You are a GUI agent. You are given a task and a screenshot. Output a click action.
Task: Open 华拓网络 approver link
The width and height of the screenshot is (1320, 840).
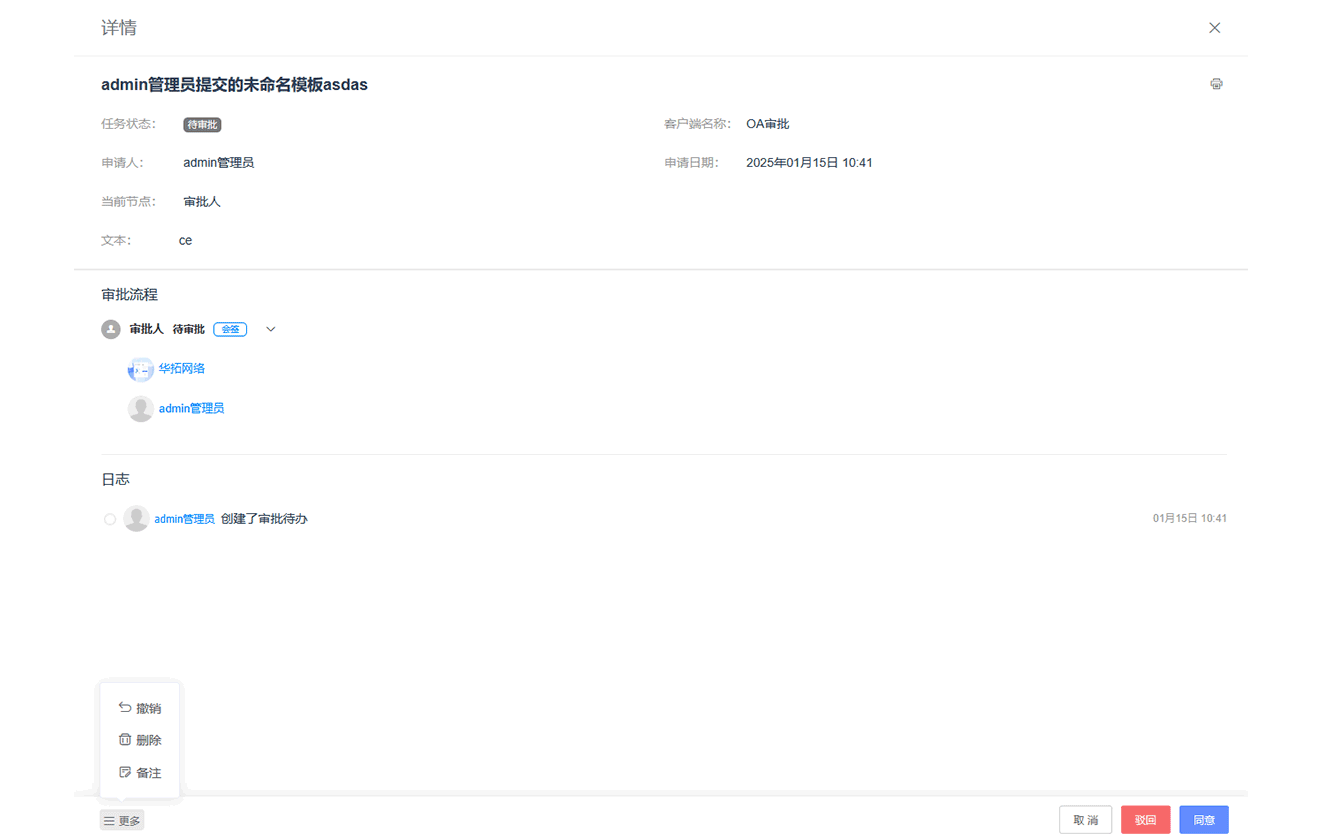click(x=182, y=368)
